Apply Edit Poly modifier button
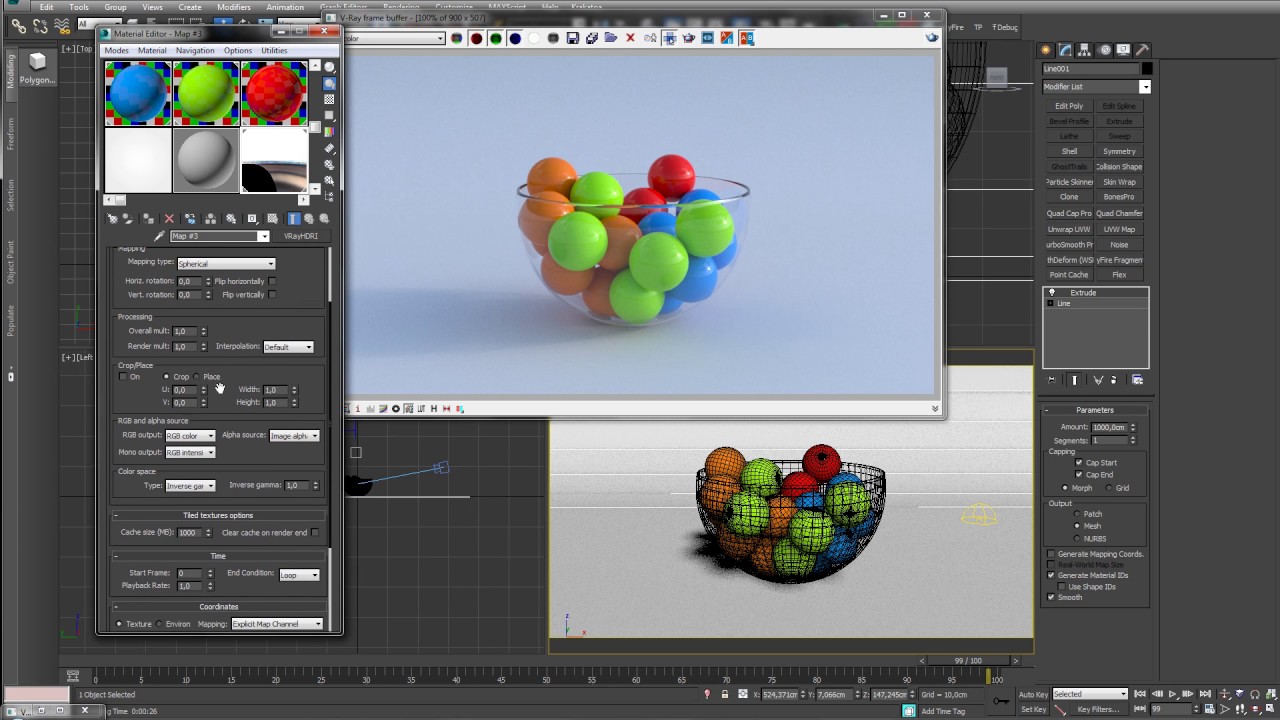This screenshot has height=720, width=1280. coord(1069,106)
